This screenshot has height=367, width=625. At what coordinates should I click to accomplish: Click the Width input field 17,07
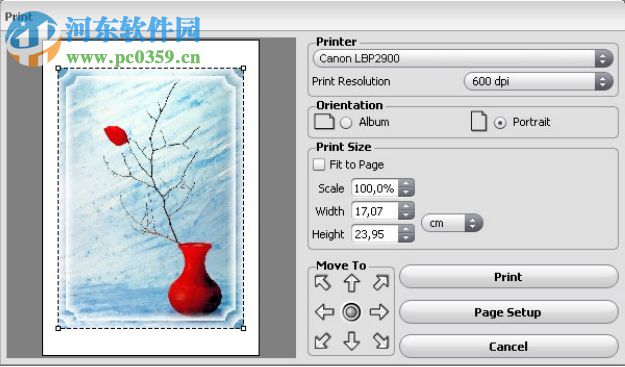tap(375, 211)
